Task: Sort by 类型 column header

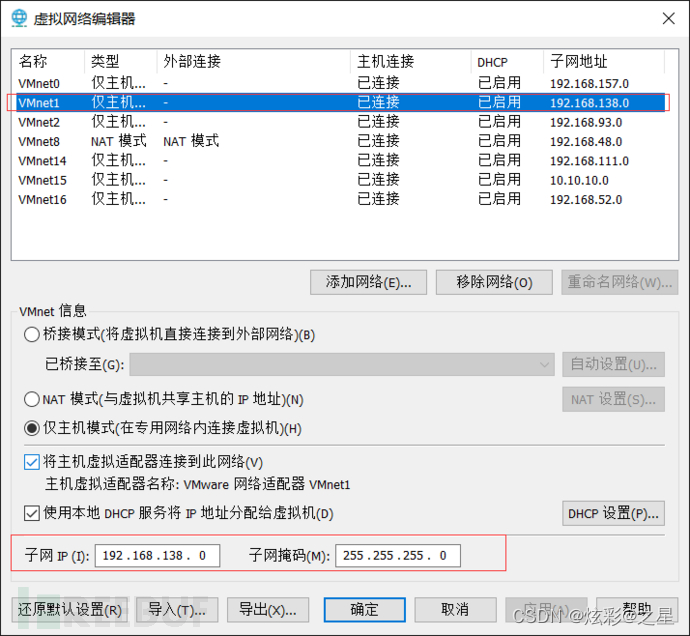Action: pos(121,61)
